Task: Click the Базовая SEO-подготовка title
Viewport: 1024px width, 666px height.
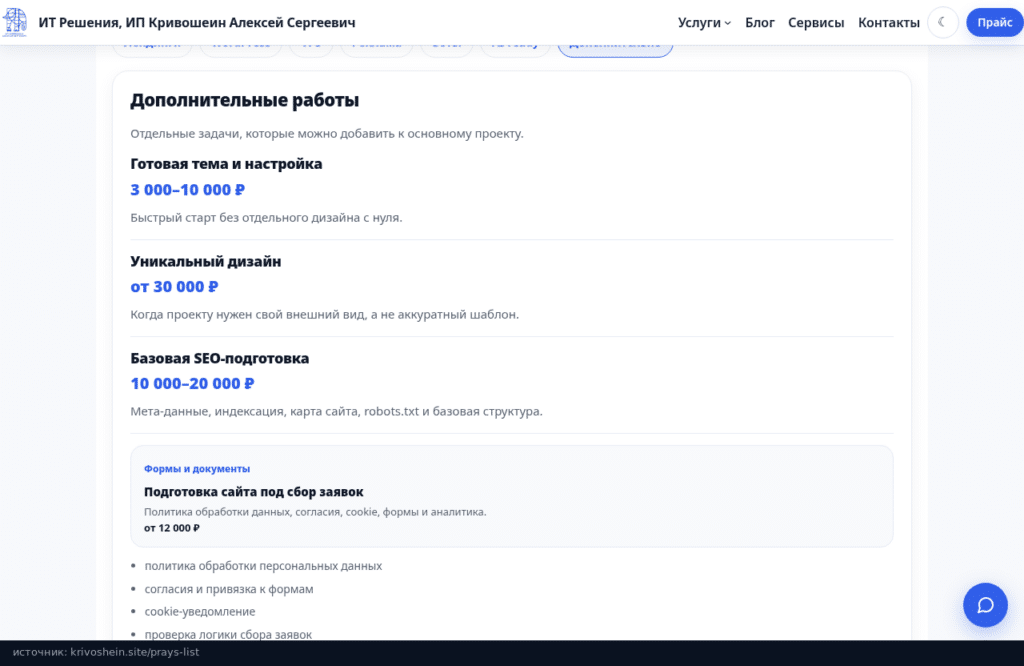Action: click(x=219, y=358)
